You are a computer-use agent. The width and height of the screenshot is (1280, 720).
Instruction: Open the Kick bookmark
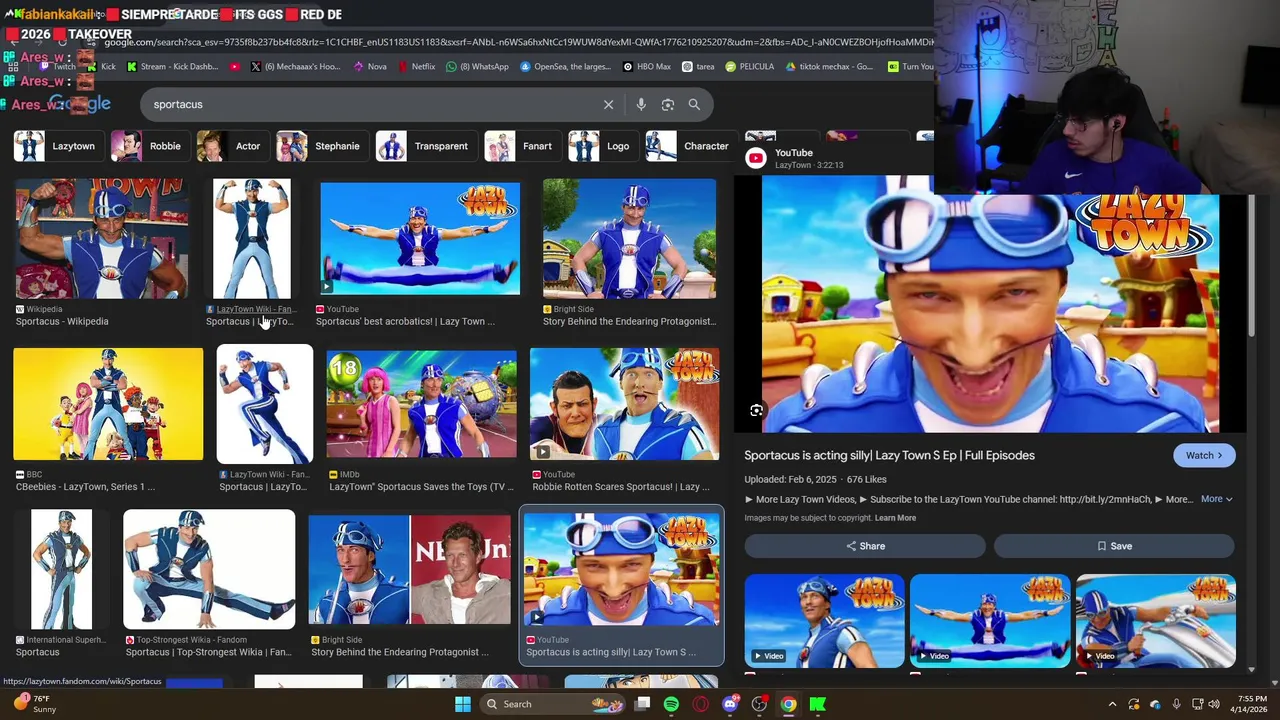pyautogui.click(x=101, y=67)
